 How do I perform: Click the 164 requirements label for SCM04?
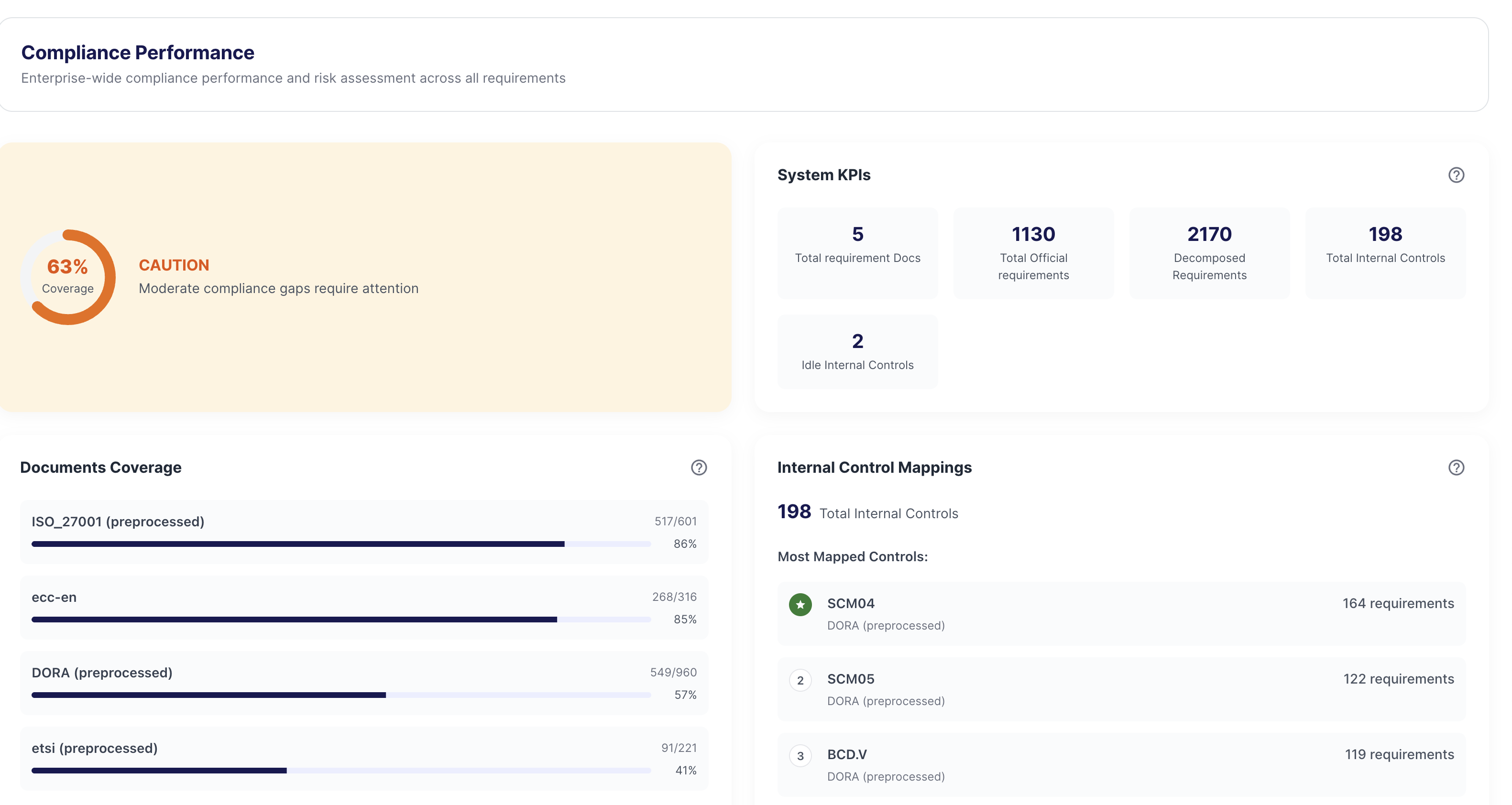[1399, 603]
